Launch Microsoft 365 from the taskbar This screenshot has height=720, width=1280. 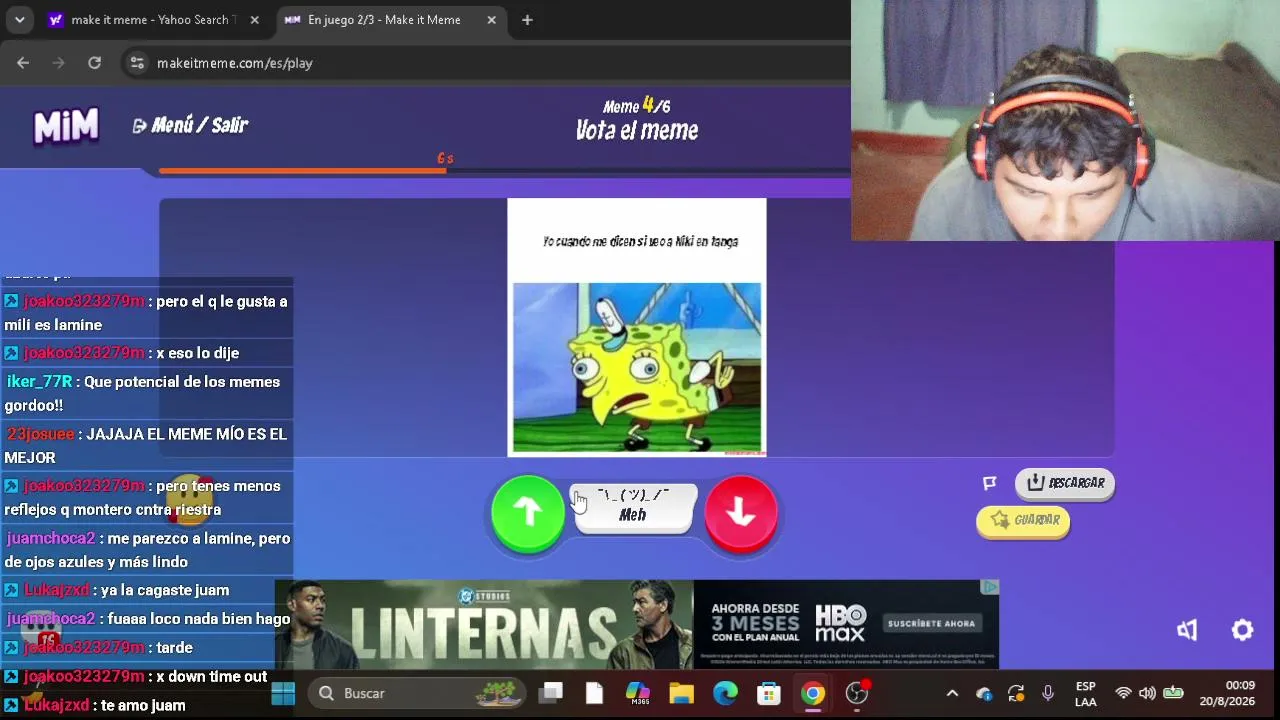click(638, 693)
